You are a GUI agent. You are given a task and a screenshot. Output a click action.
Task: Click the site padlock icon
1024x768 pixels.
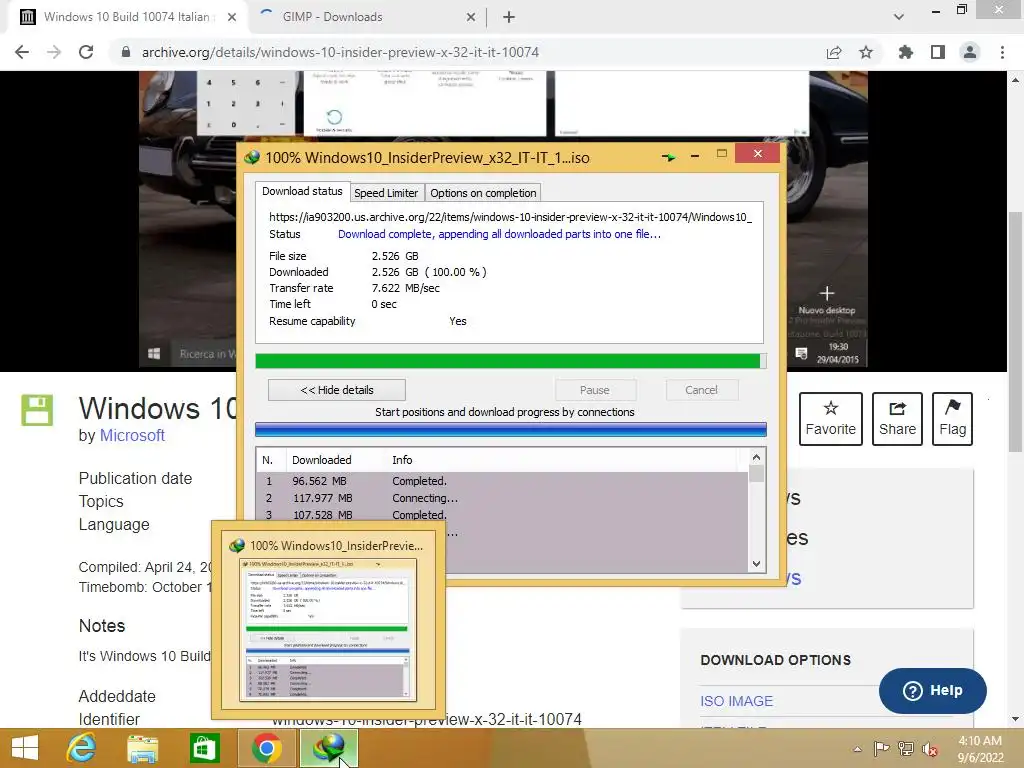(126, 52)
